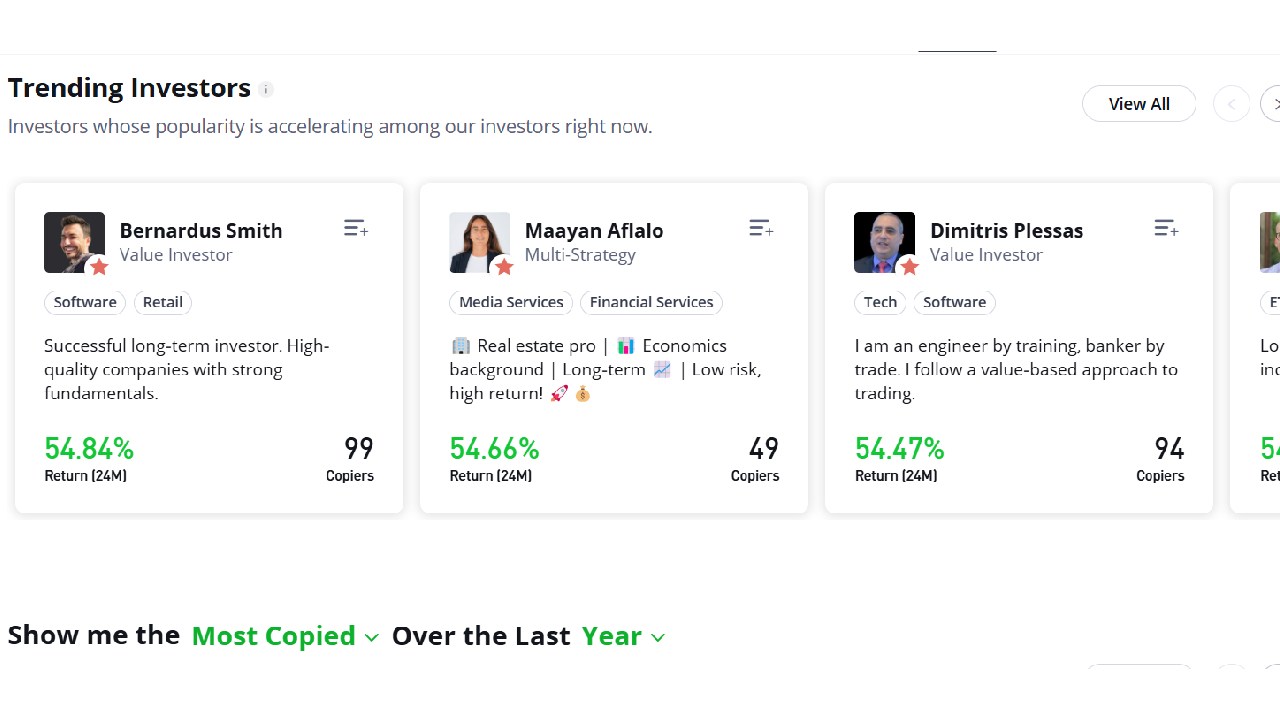The image size is (1280, 720).
Task: Click View All trending investors
Action: click(x=1139, y=104)
